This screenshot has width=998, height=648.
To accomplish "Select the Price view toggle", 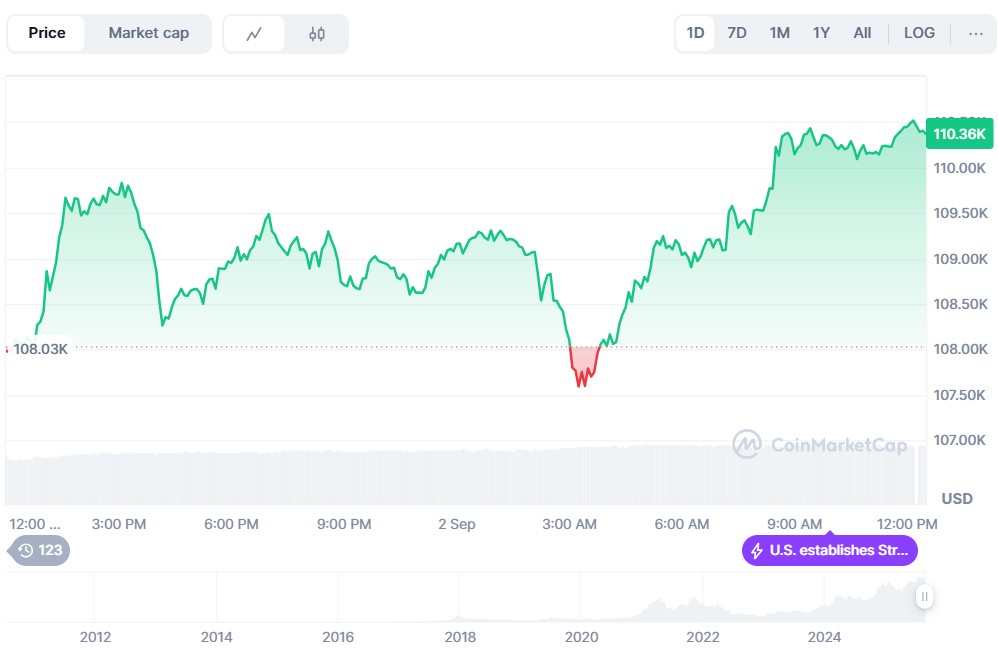I will tap(47, 33).
